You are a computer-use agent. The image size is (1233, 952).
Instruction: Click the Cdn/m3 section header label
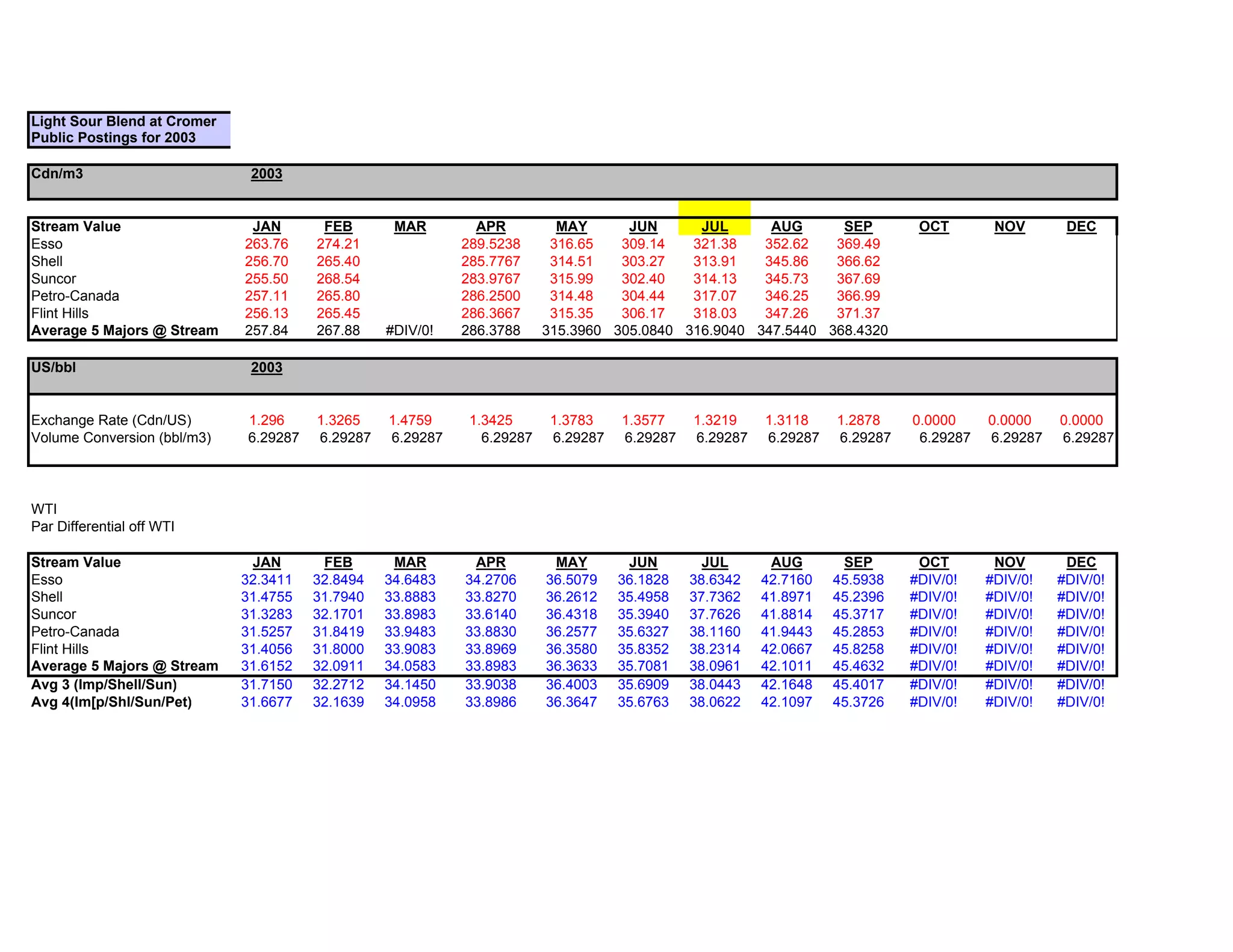(57, 174)
